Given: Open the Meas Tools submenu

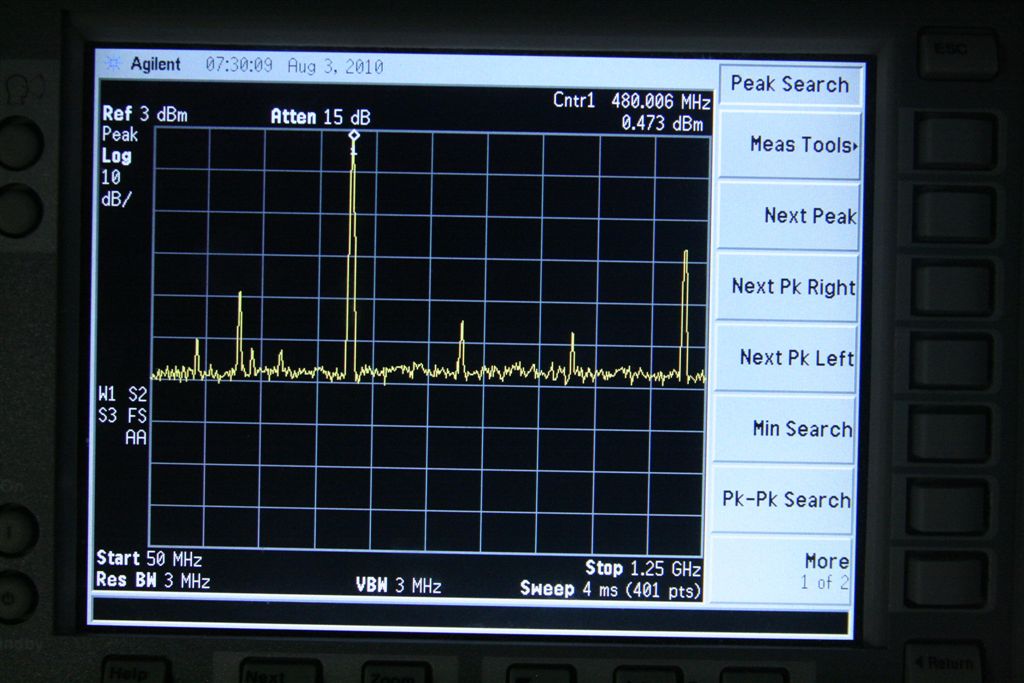Looking at the screenshot, I should coord(788,145).
